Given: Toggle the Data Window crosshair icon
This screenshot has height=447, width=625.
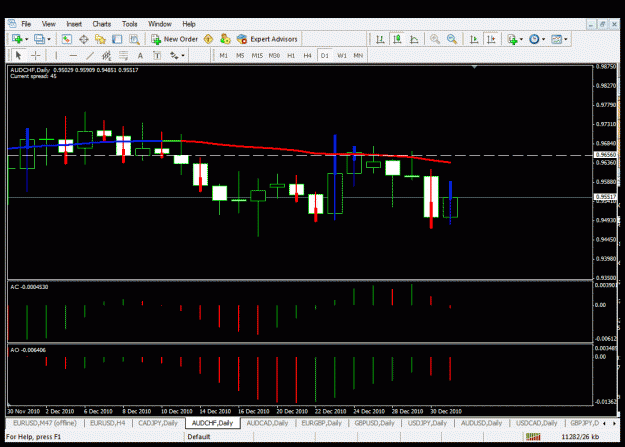Looking at the screenshot, I should (84, 39).
